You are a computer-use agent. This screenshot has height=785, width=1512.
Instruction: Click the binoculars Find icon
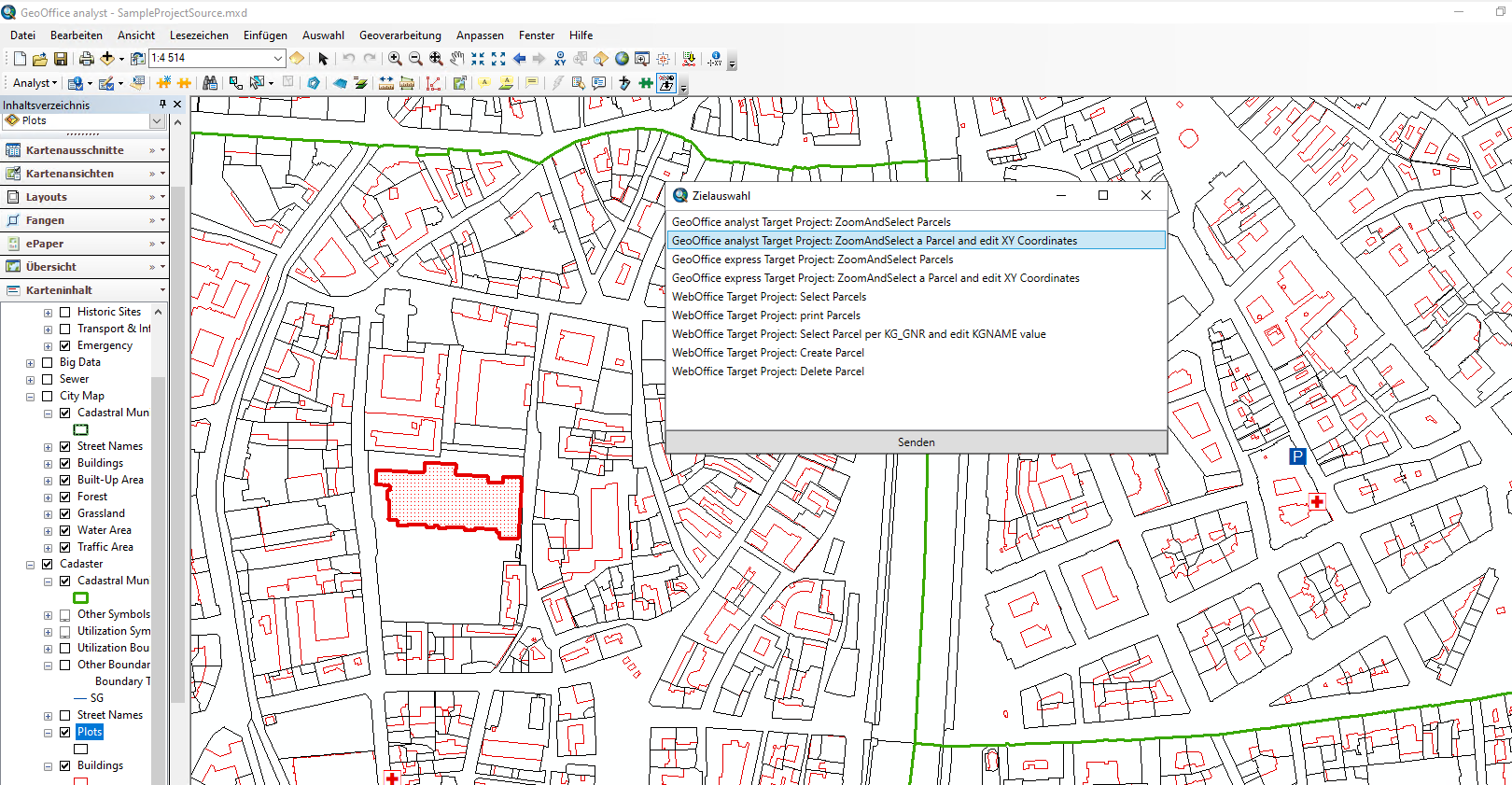click(x=210, y=83)
